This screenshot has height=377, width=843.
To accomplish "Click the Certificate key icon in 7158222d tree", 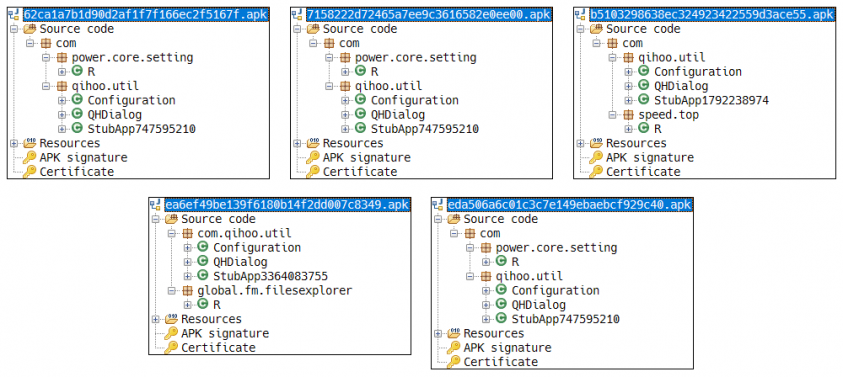I will coord(313,172).
